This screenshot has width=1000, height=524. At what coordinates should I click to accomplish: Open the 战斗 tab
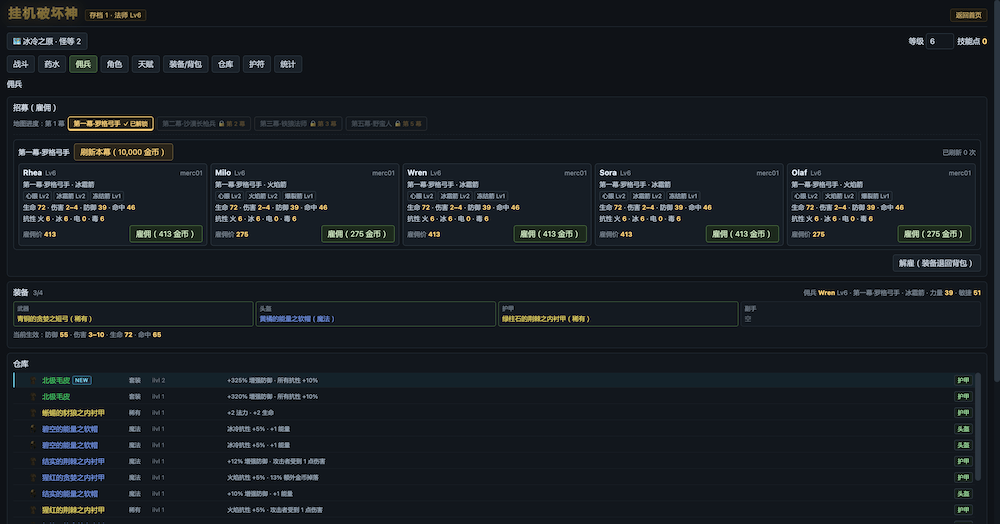pyautogui.click(x=21, y=64)
